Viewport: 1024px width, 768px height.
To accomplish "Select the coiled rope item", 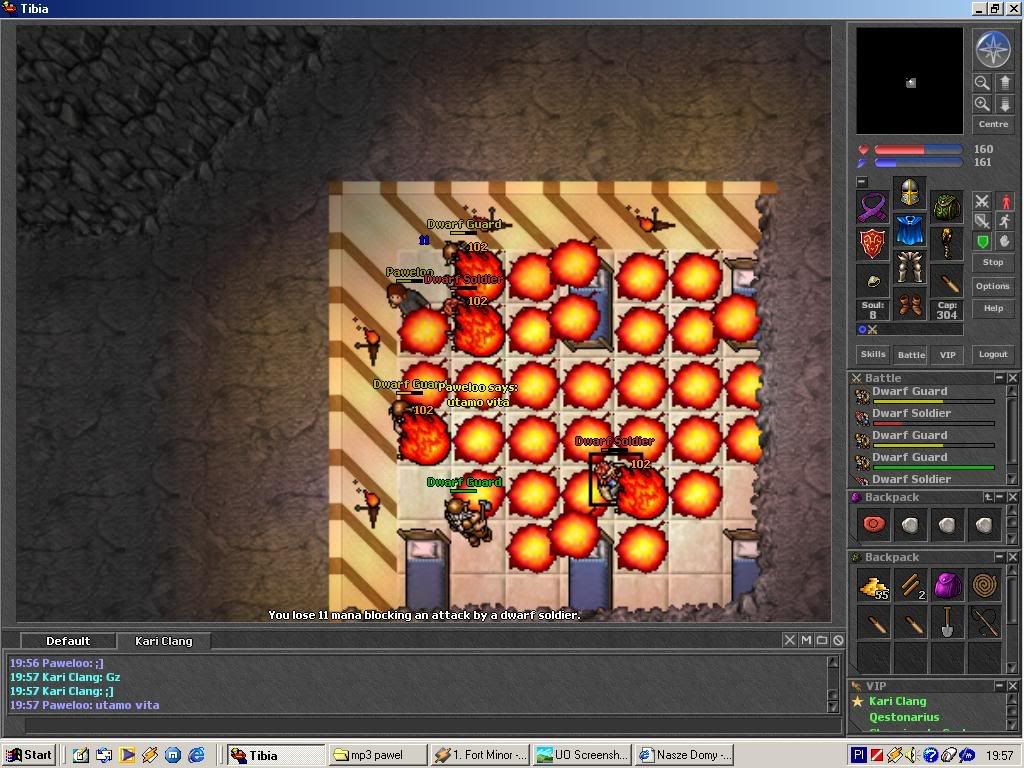I will (x=984, y=586).
